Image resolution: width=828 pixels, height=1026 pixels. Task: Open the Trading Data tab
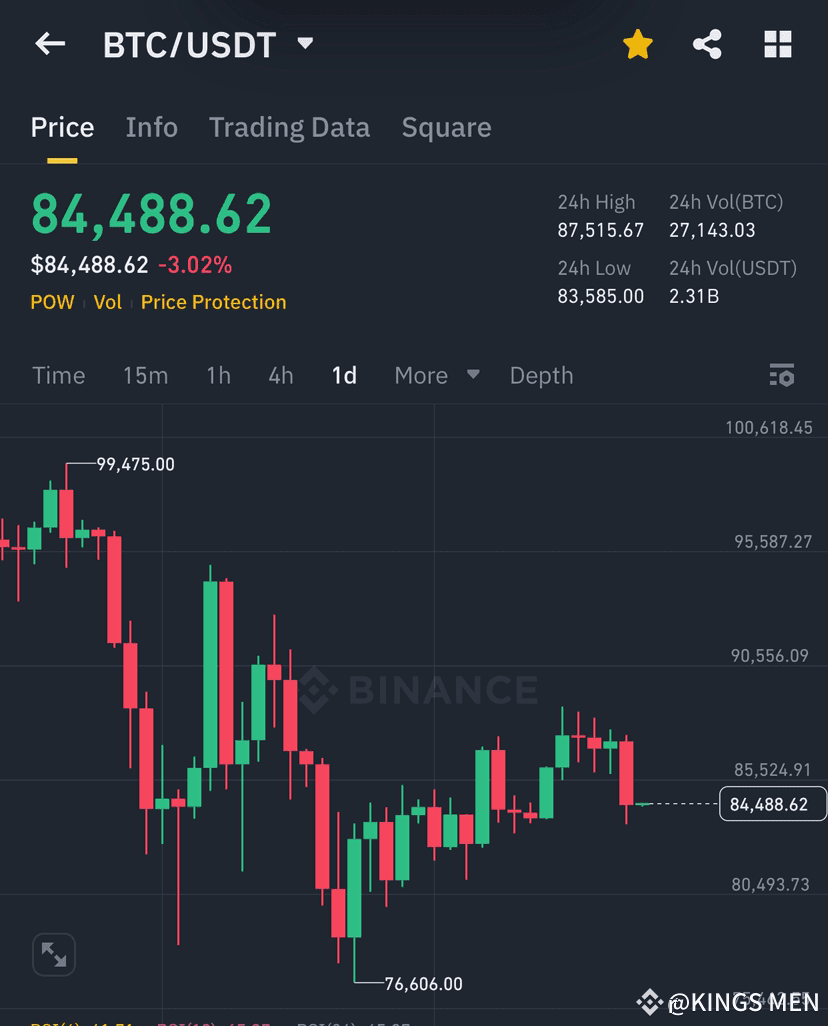(289, 127)
